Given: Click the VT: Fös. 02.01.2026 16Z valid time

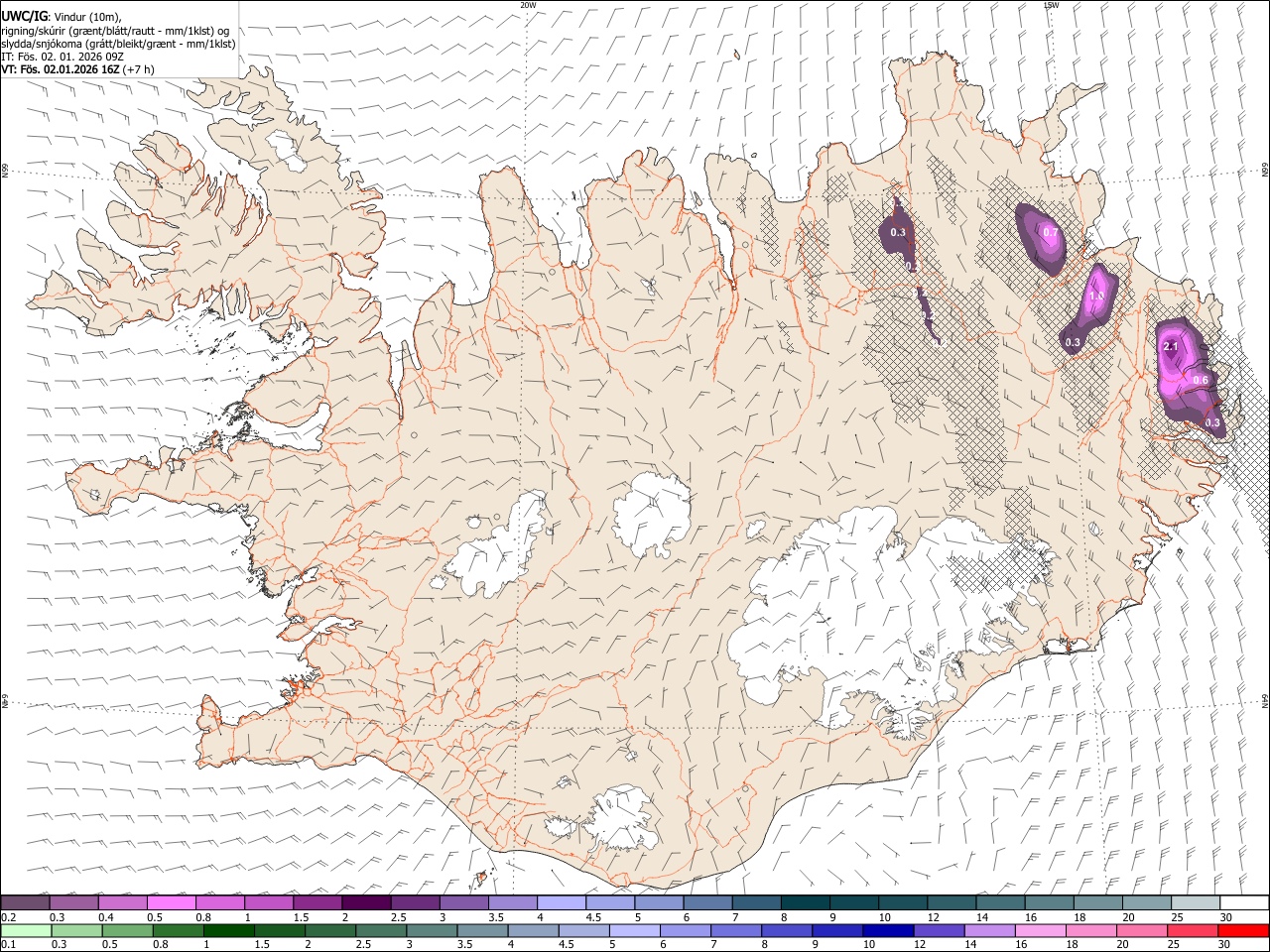Looking at the screenshot, I should click(x=77, y=69).
